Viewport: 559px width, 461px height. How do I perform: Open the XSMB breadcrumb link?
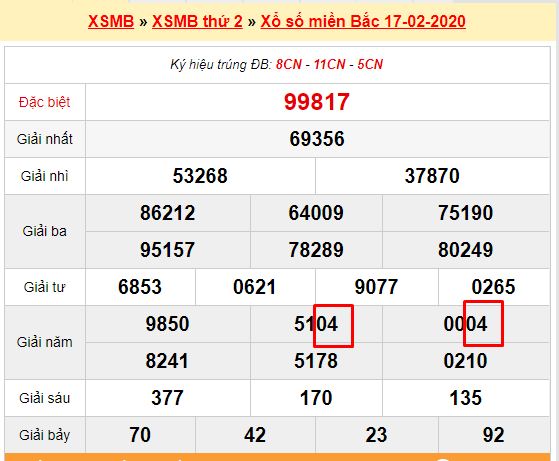(x=111, y=21)
